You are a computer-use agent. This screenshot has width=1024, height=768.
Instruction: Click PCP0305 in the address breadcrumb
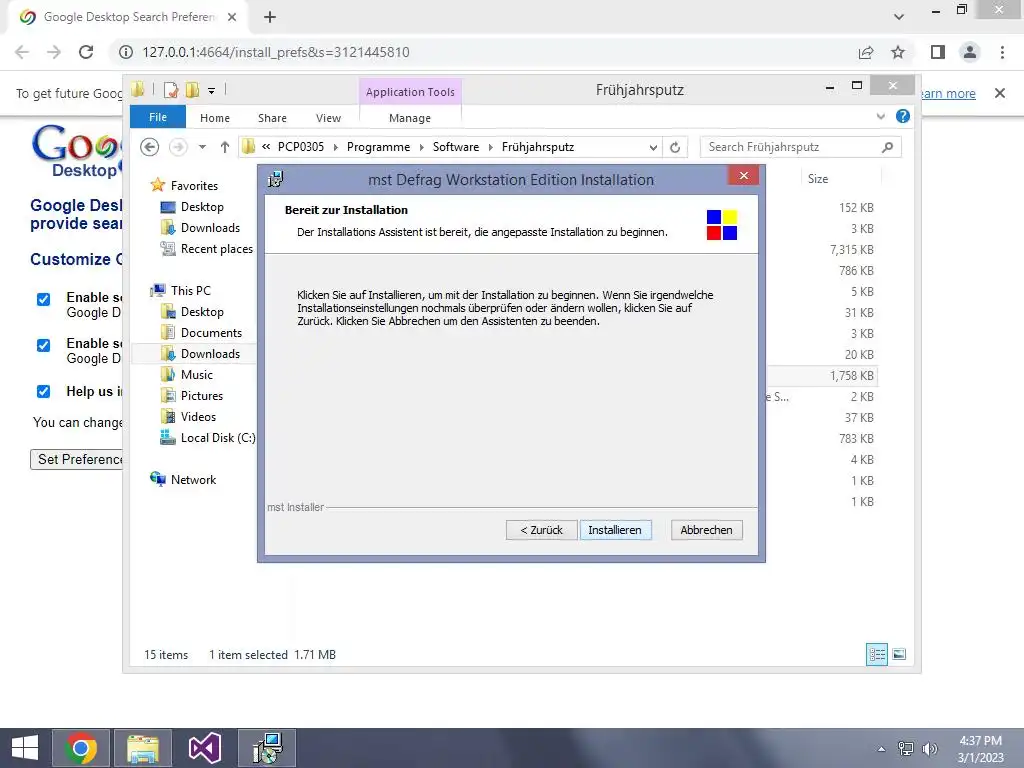coord(300,147)
